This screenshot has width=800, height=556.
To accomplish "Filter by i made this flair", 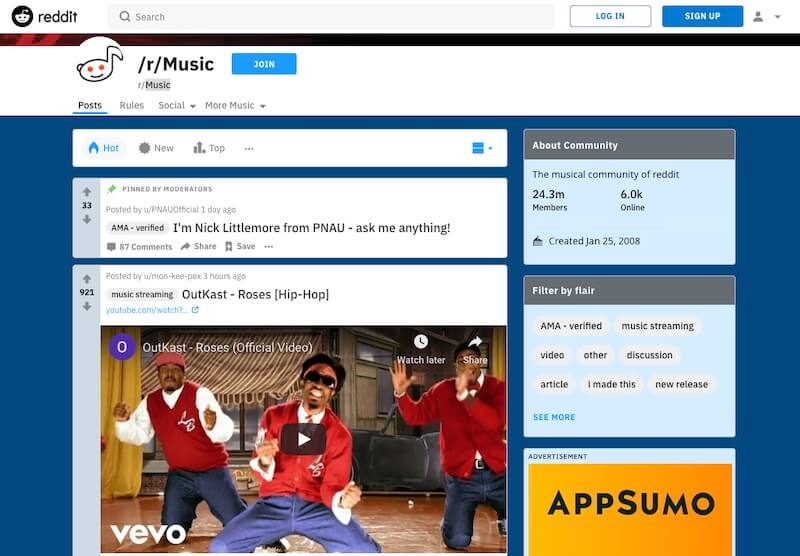I will (x=612, y=384).
